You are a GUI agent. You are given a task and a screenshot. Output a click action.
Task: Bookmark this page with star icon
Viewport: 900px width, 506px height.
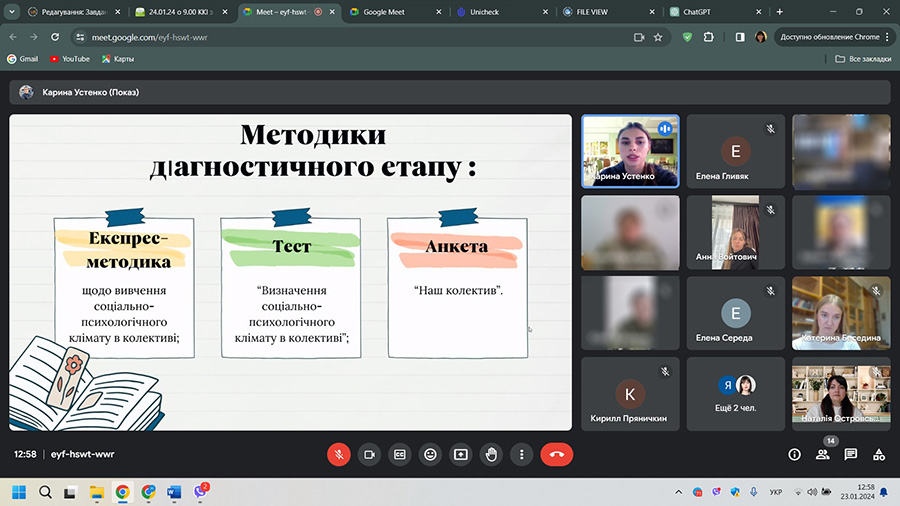658,37
